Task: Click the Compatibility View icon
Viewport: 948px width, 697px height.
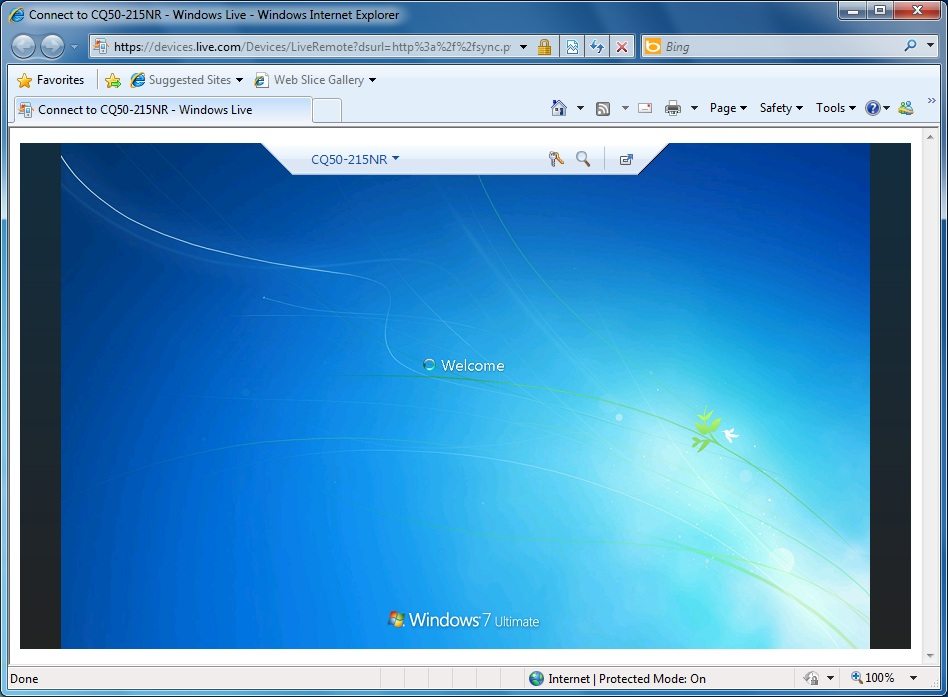Action: click(x=572, y=47)
